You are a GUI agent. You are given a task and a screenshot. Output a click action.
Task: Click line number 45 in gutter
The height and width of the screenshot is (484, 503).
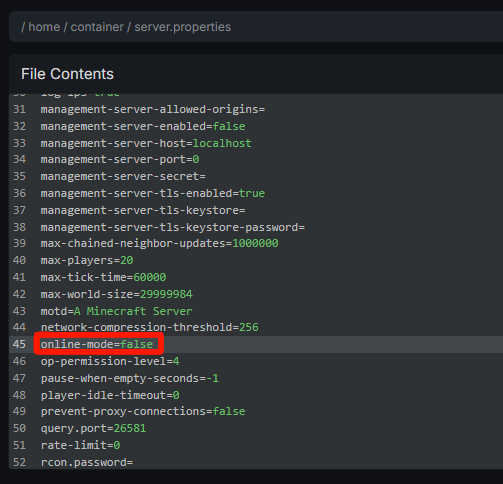pos(19,344)
